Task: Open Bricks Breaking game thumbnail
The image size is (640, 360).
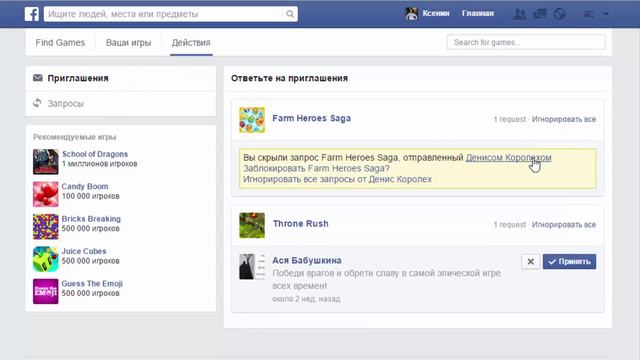Action: 45,227
